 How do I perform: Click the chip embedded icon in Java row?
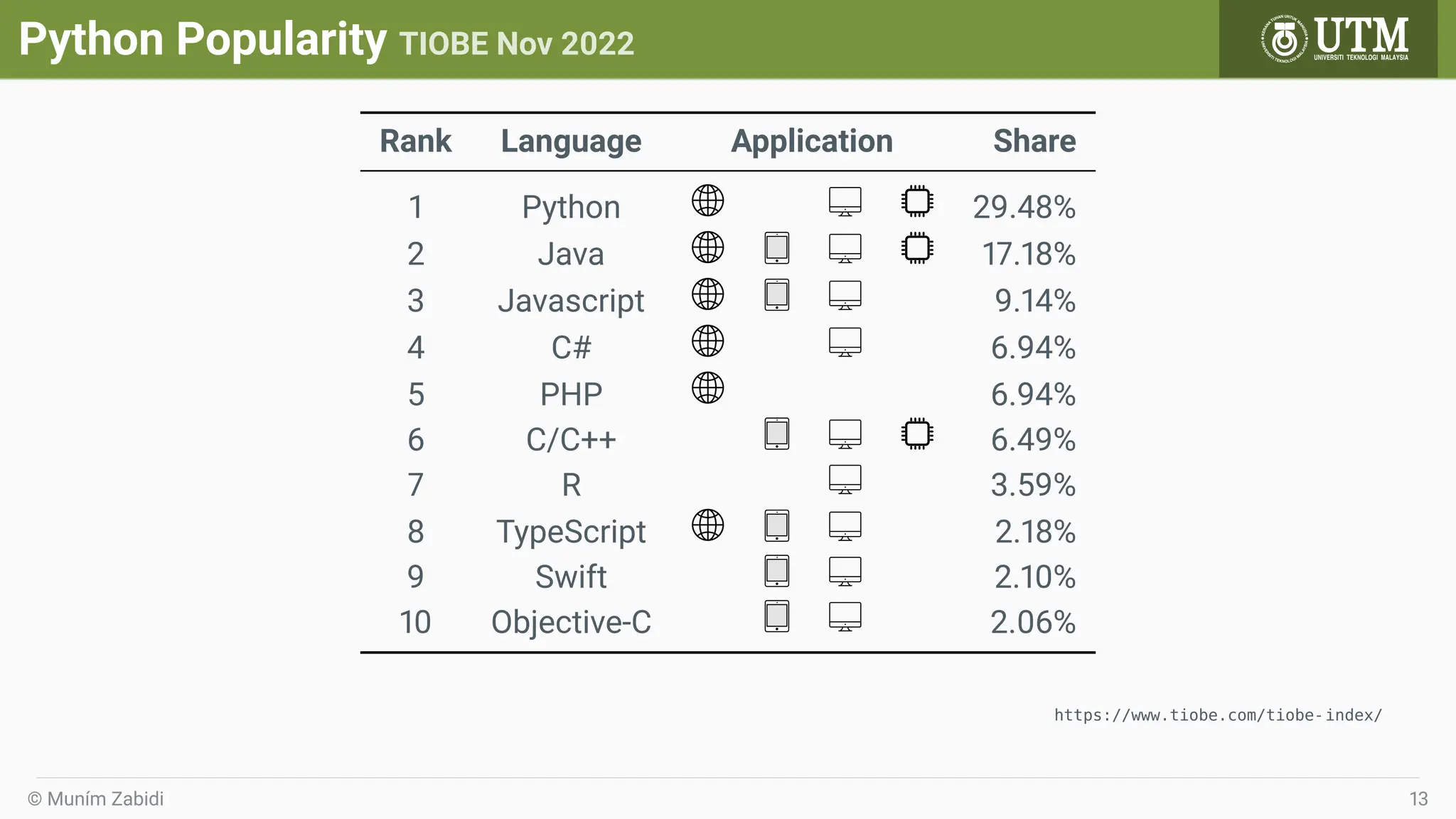(x=917, y=248)
